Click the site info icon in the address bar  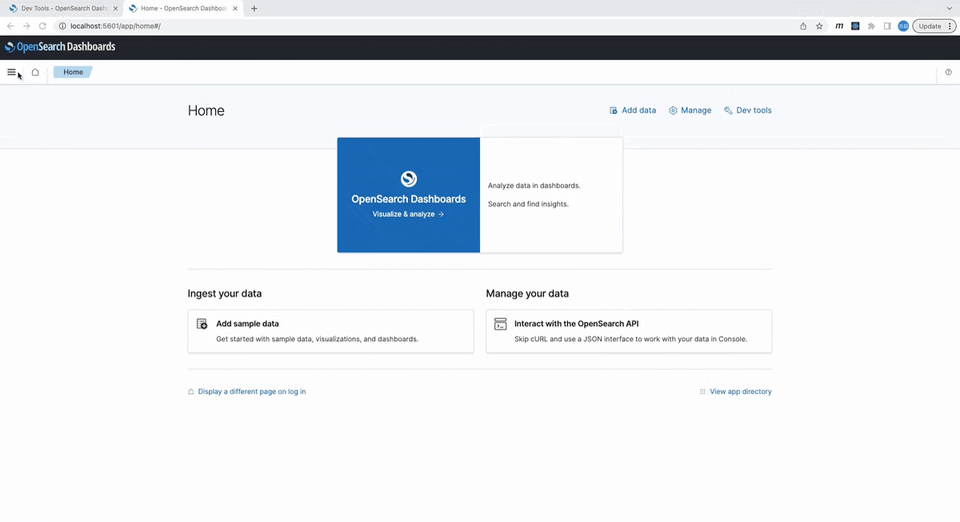(62, 26)
